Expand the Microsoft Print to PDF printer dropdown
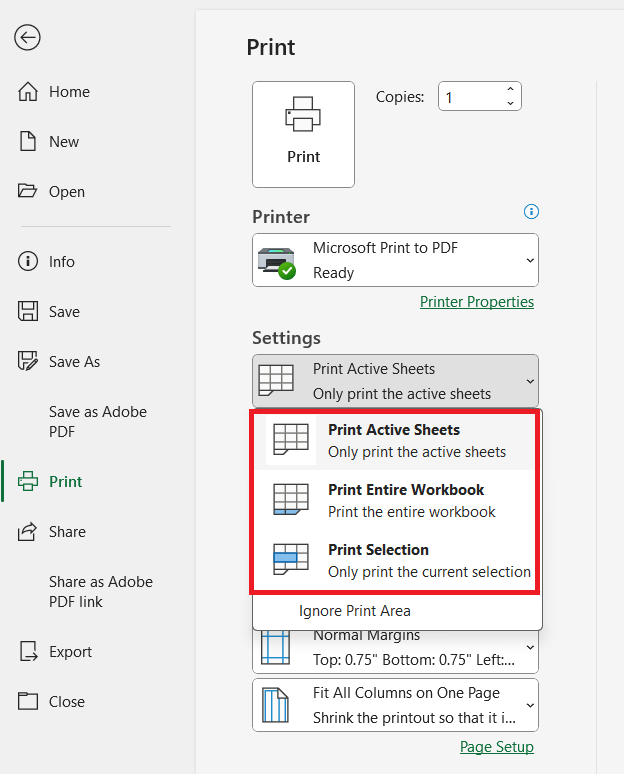Viewport: 624px width, 774px height. click(x=395, y=260)
